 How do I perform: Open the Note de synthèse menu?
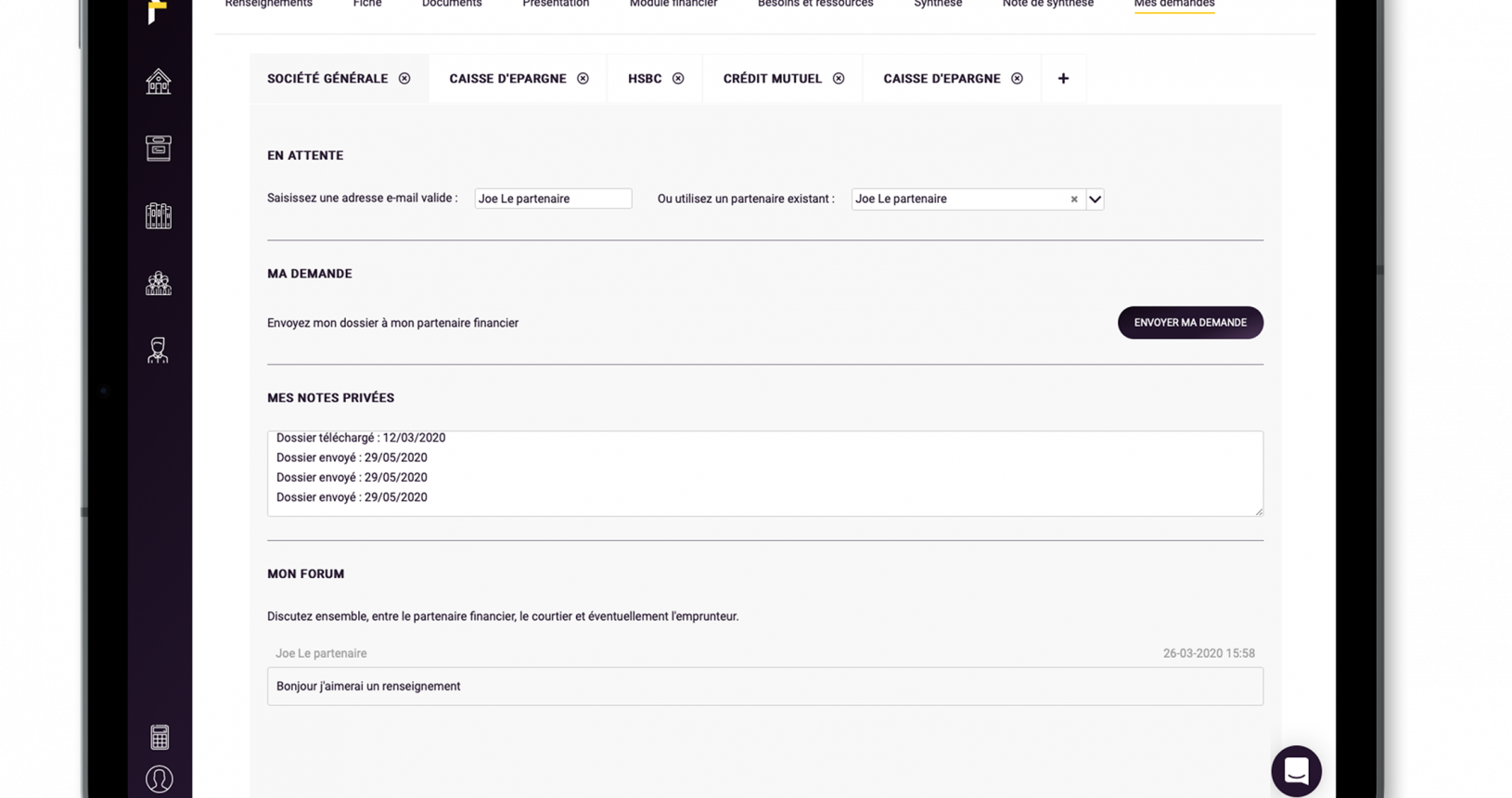pyautogui.click(x=1048, y=4)
